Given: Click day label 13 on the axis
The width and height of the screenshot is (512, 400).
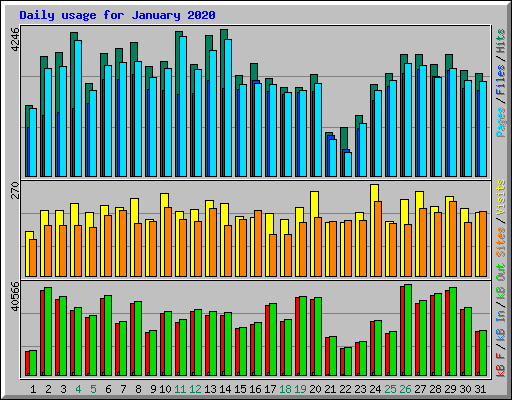Looking at the screenshot, I should click(210, 389).
